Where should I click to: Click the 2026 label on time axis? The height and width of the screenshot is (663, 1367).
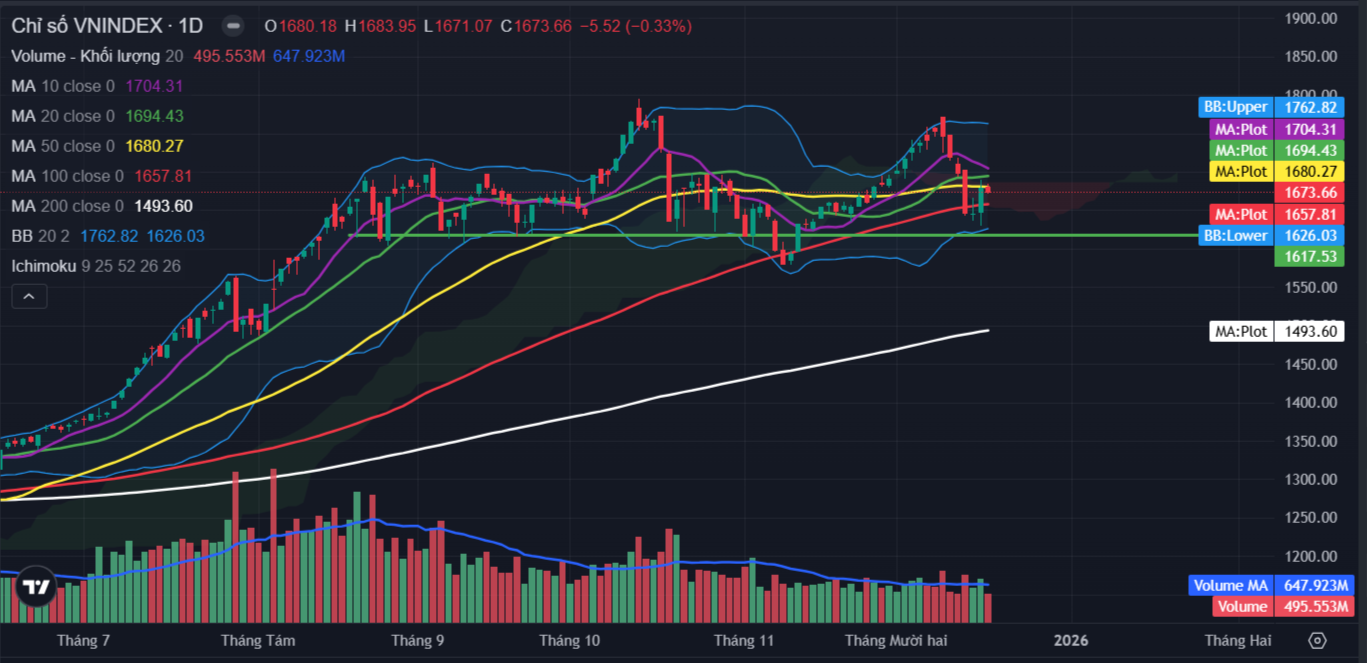coord(1071,640)
